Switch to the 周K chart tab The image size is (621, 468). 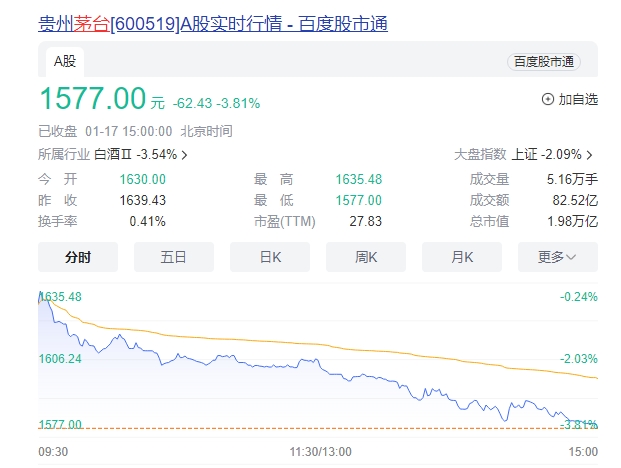point(366,257)
